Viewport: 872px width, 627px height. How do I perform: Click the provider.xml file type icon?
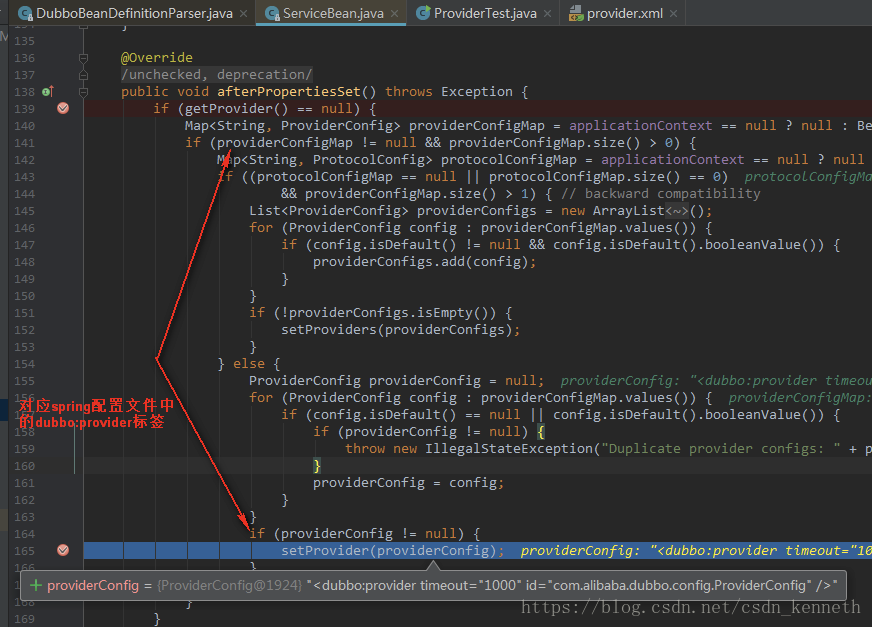(x=576, y=13)
